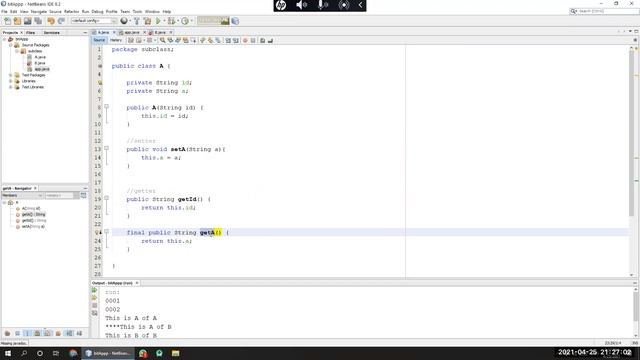Switch to B.java editor tab

pos(160,32)
